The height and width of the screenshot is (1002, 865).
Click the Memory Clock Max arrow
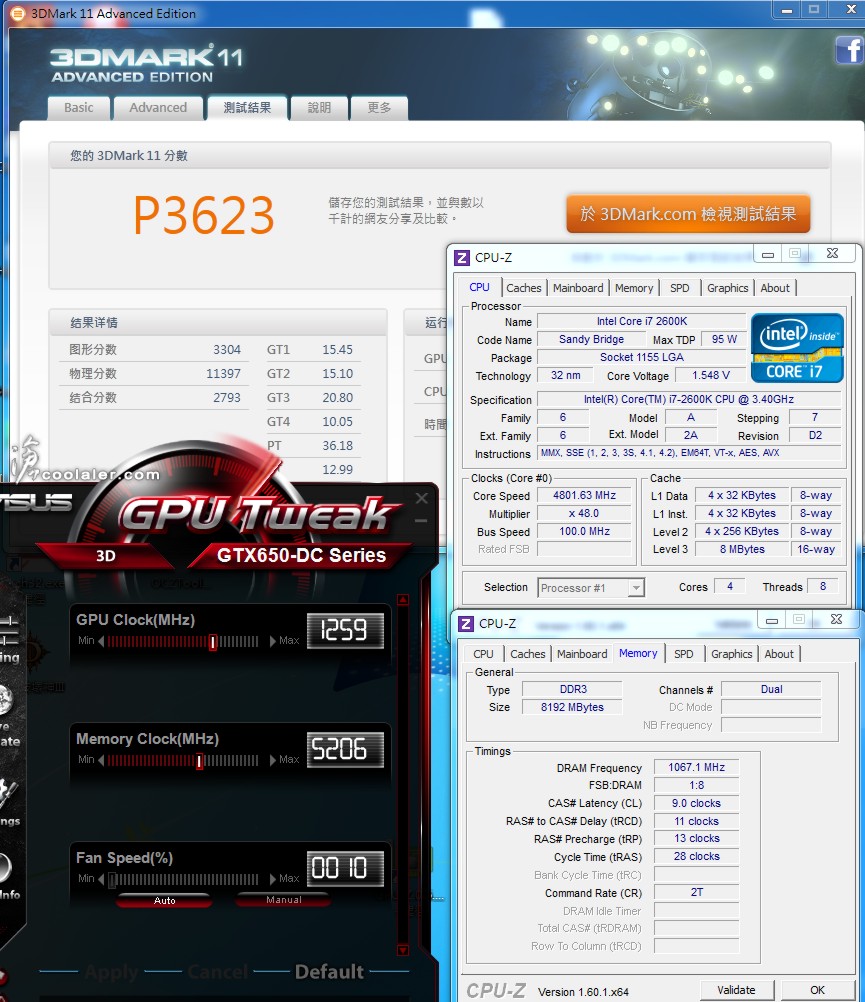pyautogui.click(x=273, y=760)
